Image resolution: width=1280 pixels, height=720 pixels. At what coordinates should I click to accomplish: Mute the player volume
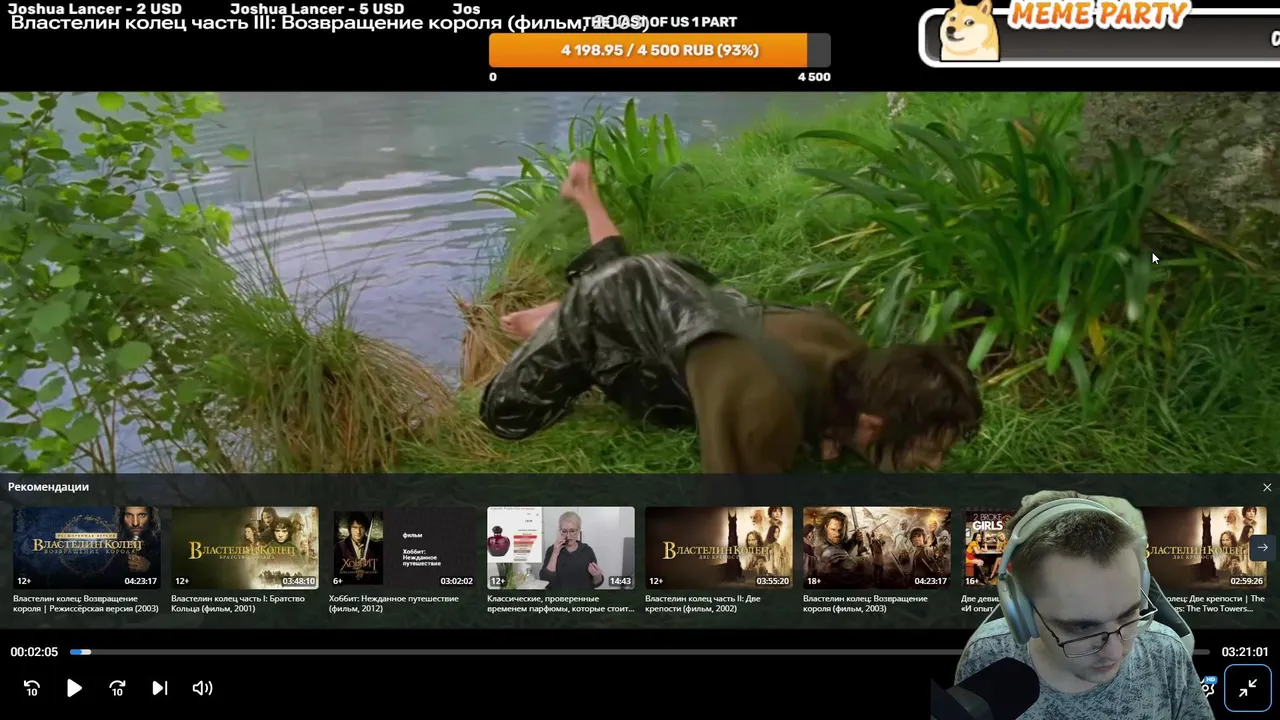pyautogui.click(x=202, y=688)
